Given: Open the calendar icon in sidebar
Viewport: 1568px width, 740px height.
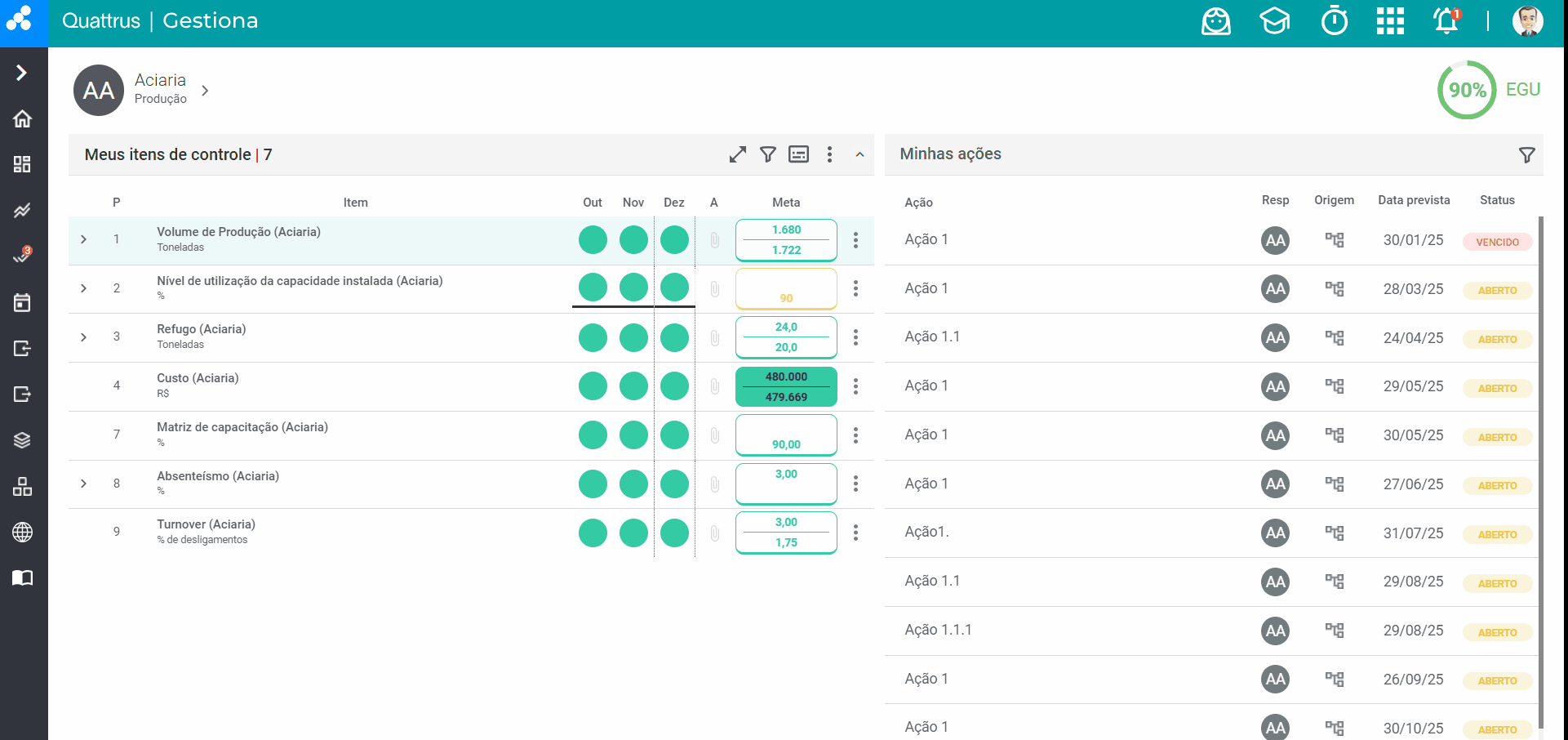Looking at the screenshot, I should [23, 303].
